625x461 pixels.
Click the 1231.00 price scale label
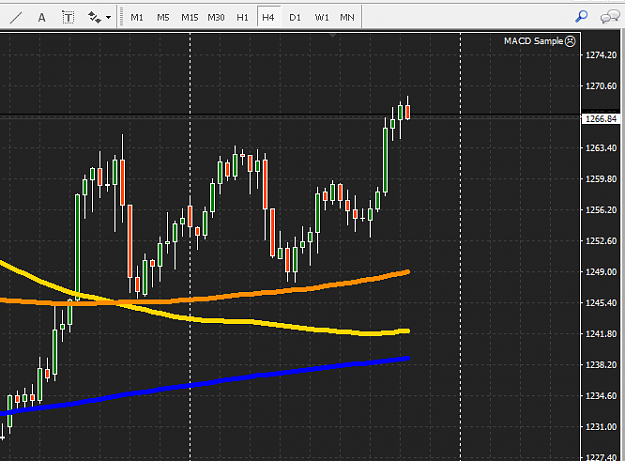pyautogui.click(x=601, y=427)
